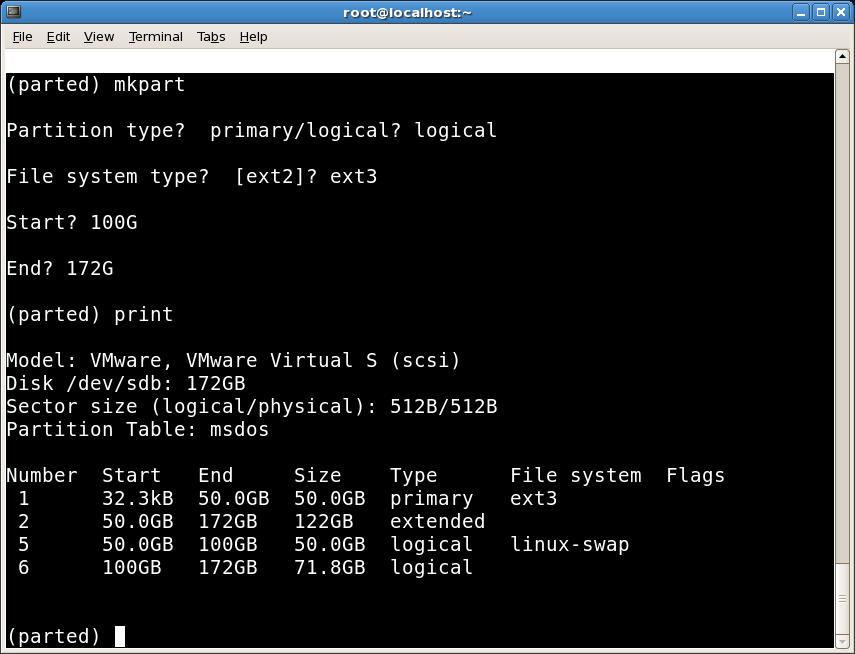
Task: Open the Edit menu
Action: [57, 36]
